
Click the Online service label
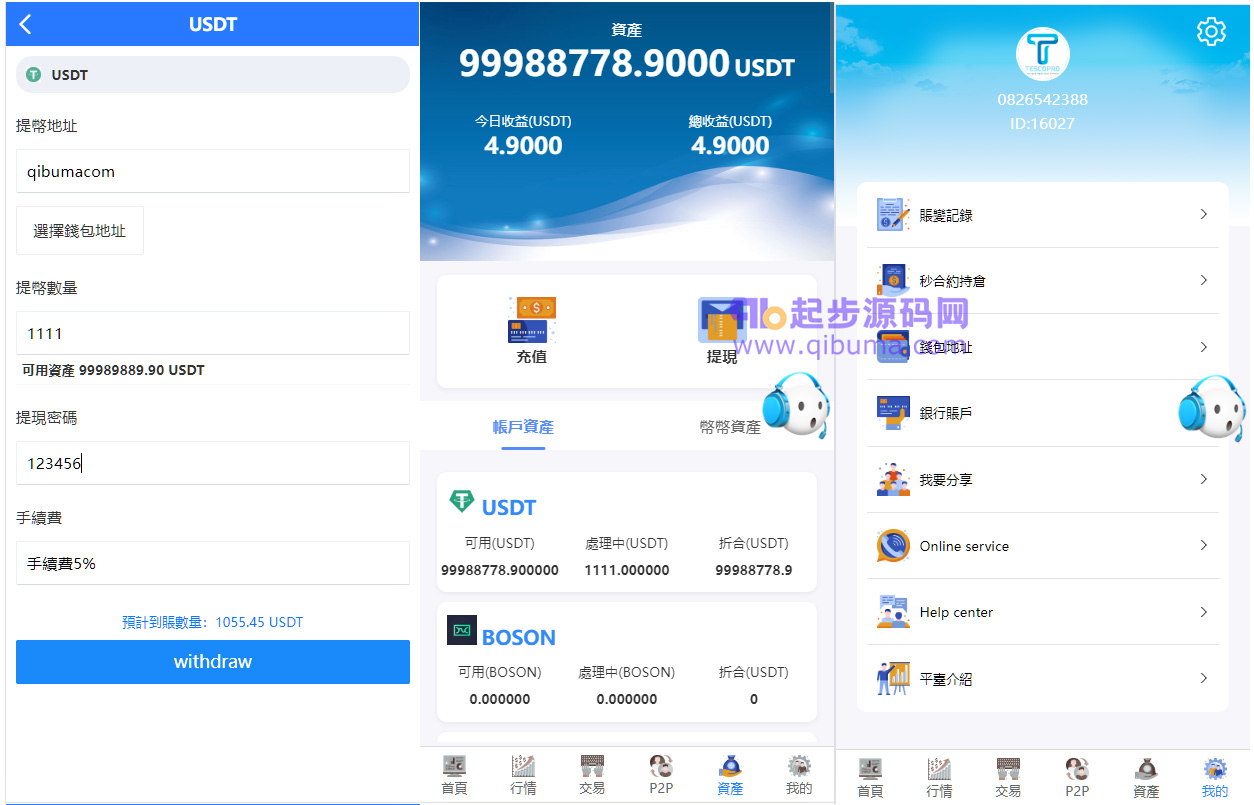click(x=964, y=546)
